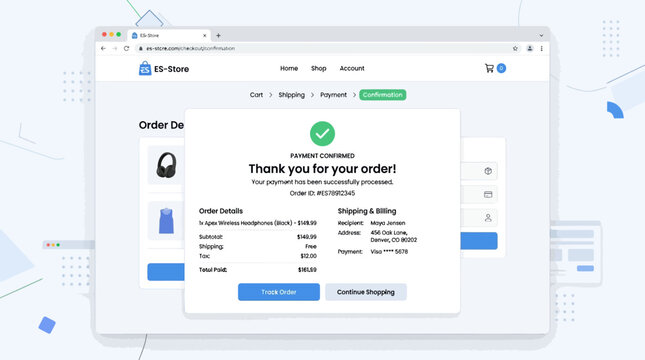Click the Order ID #ES78912345 text
The width and height of the screenshot is (645, 360).
pos(322,193)
